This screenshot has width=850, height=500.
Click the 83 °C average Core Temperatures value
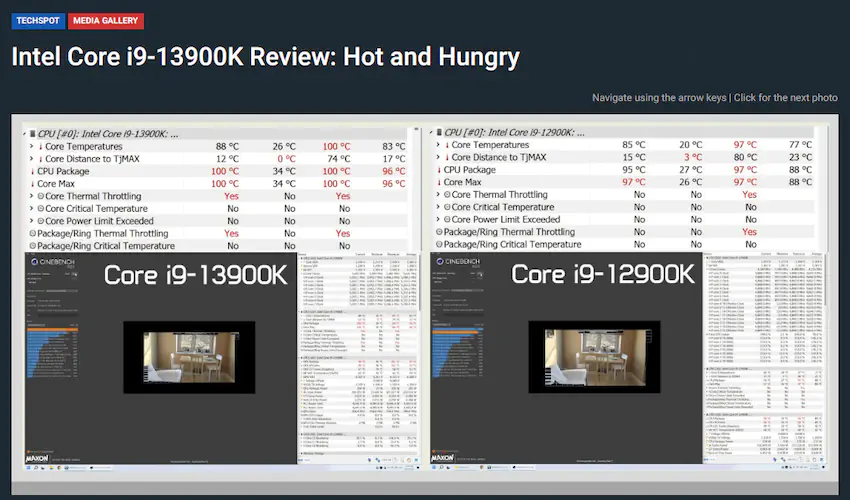tap(394, 146)
